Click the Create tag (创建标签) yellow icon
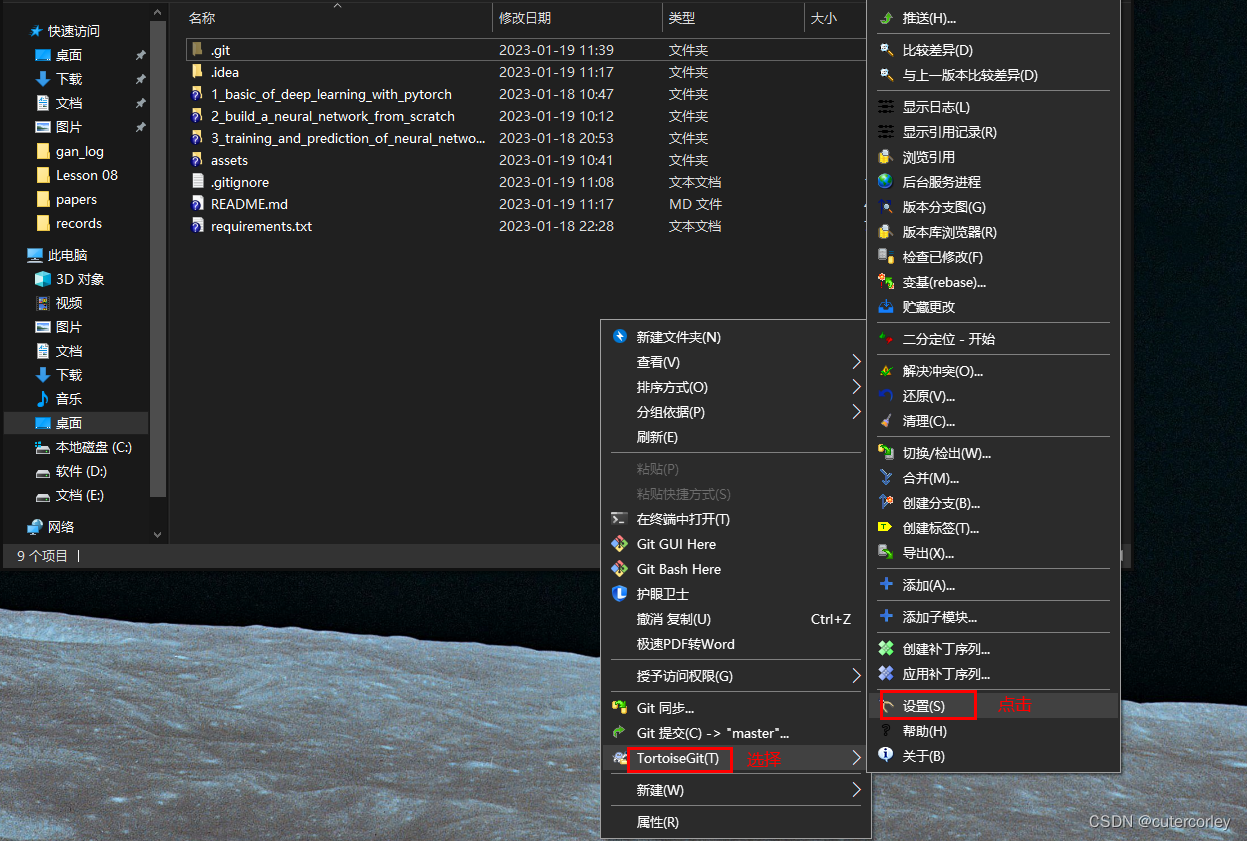 click(886, 528)
